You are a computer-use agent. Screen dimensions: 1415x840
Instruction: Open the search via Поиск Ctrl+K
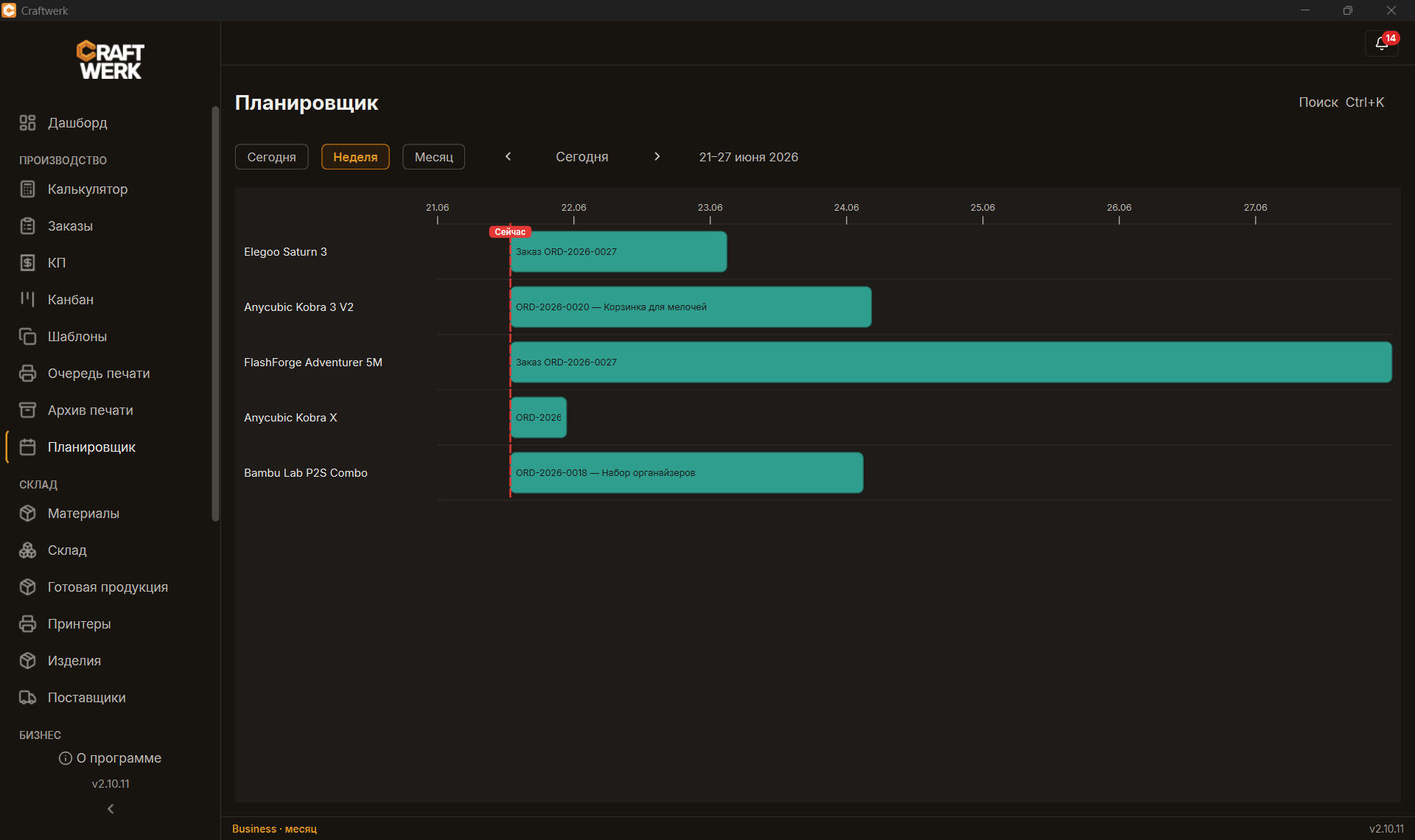[1341, 102]
